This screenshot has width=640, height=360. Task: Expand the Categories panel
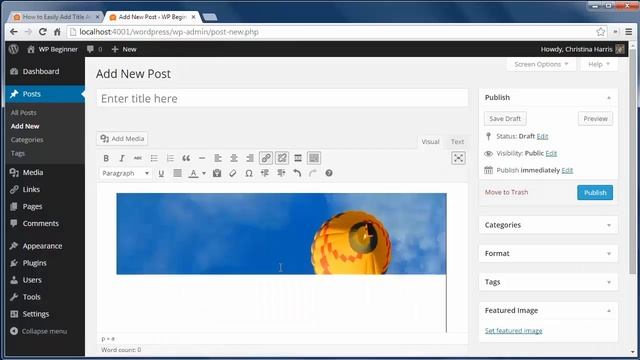point(609,225)
